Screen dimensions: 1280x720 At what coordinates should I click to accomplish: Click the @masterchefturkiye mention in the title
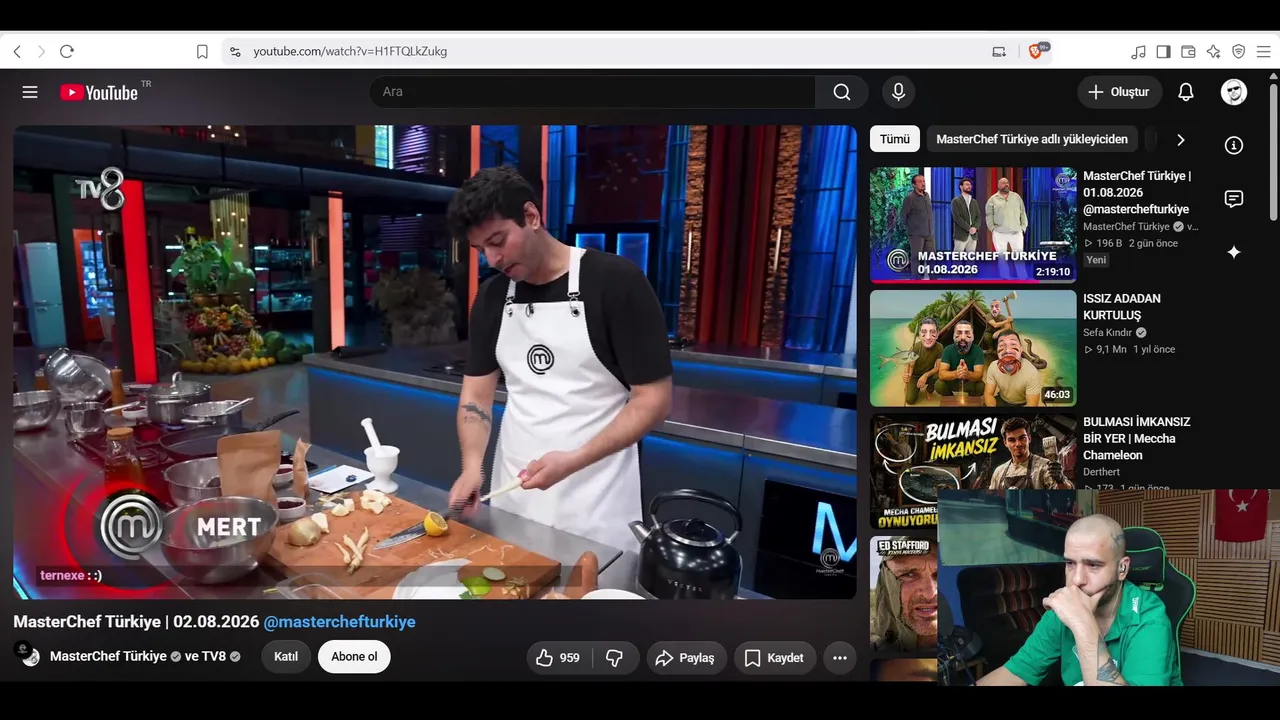pos(339,622)
